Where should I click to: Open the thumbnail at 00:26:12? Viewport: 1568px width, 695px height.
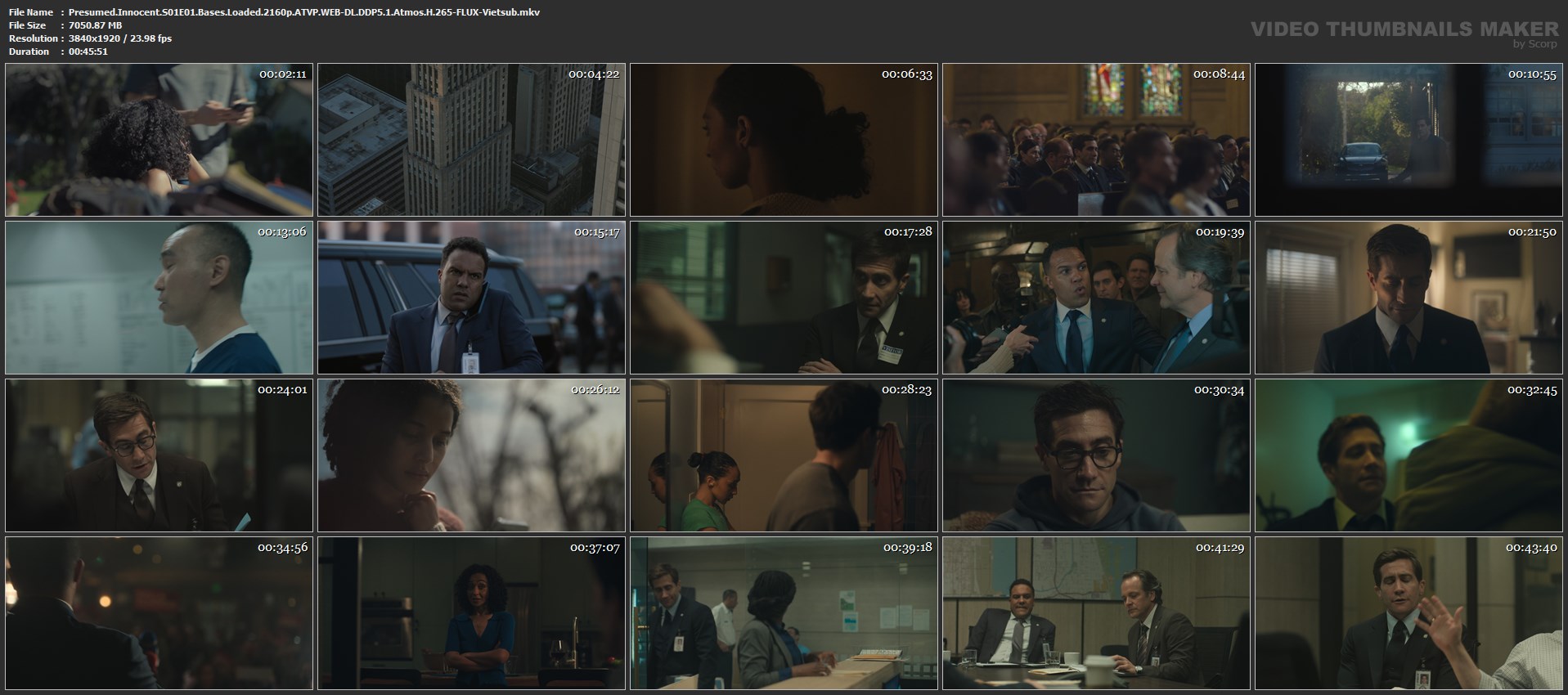pos(472,455)
